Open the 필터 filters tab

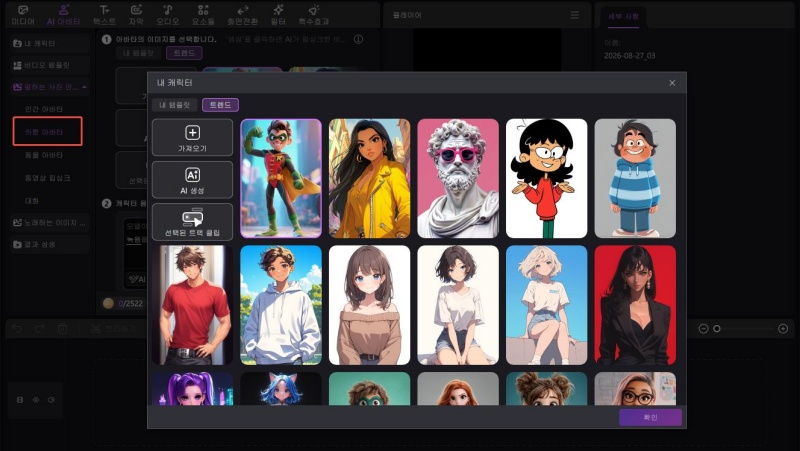[x=278, y=15]
